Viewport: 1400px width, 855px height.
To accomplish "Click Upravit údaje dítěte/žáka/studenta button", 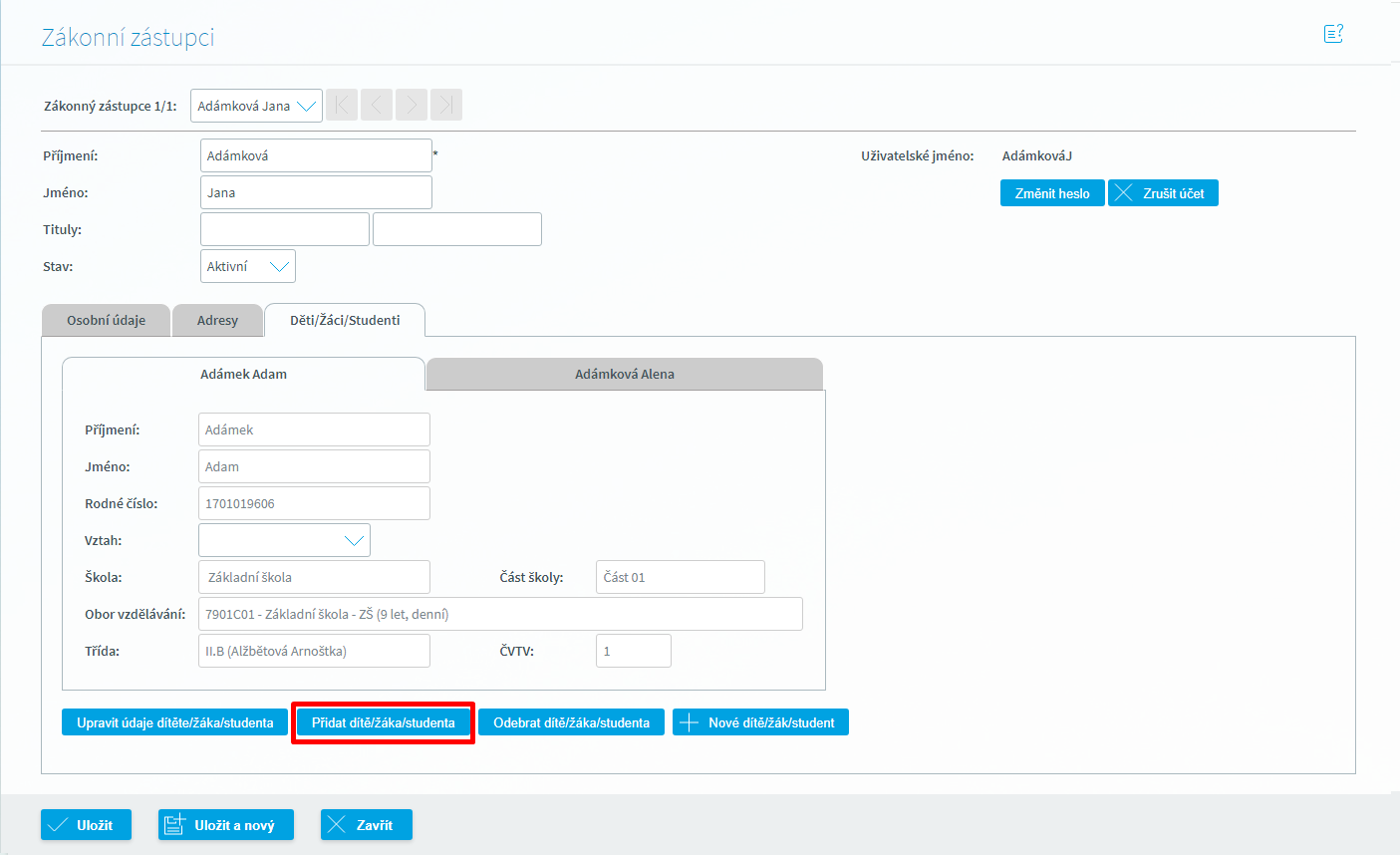I will [x=174, y=722].
